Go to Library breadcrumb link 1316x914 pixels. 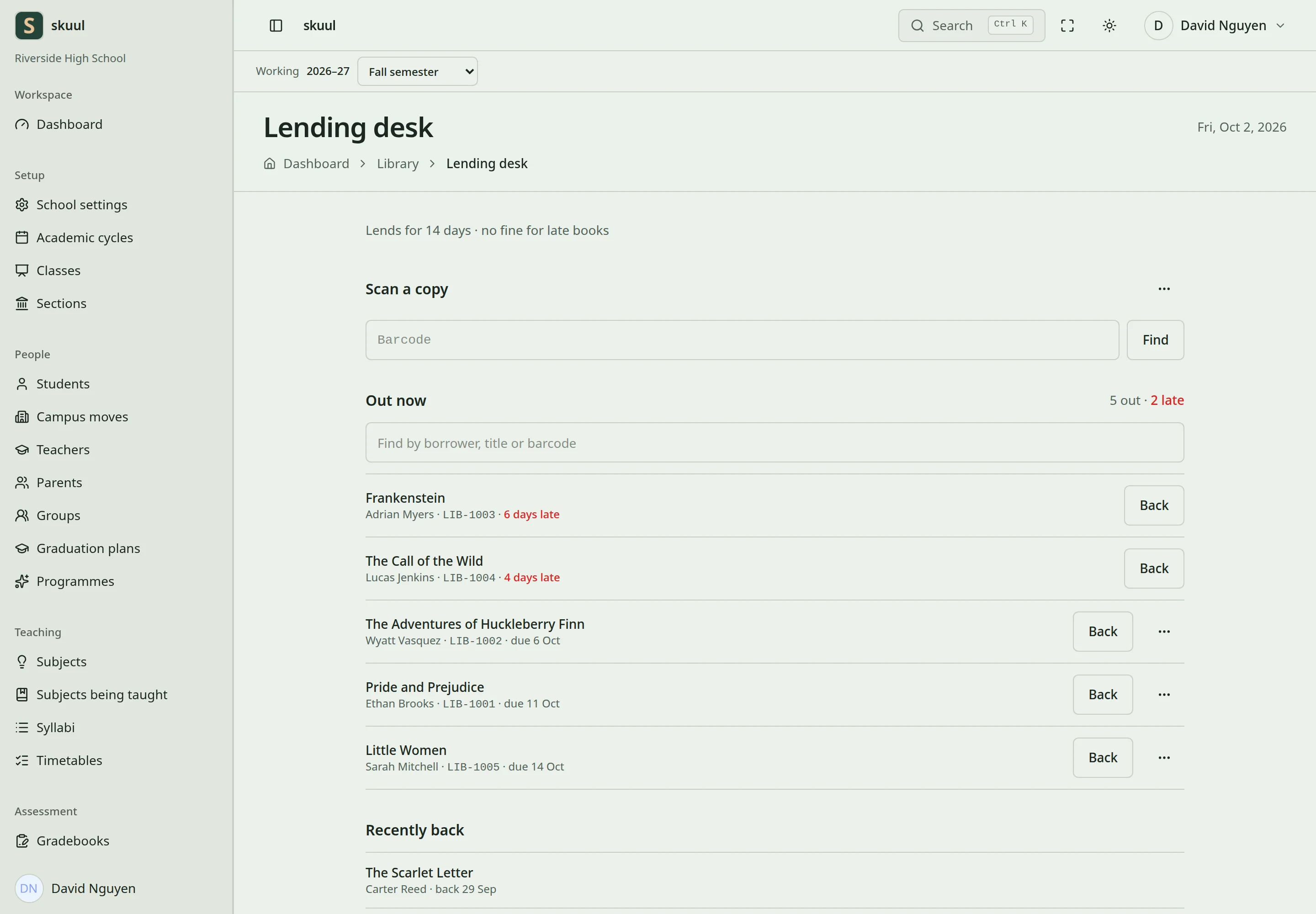tap(398, 163)
